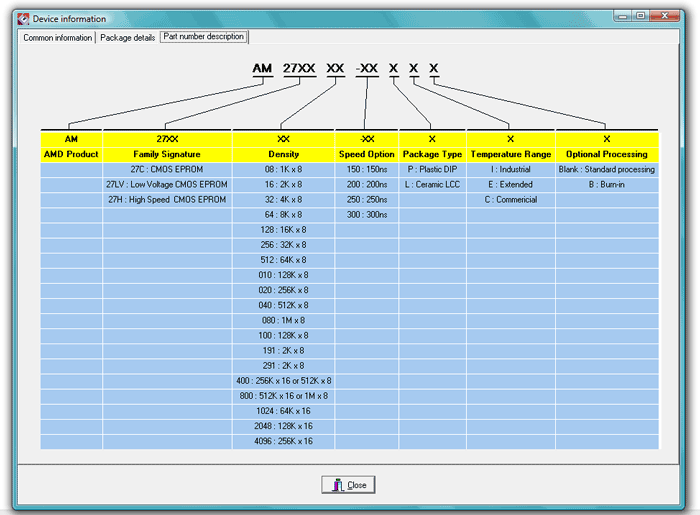Click the large 'AM' diagram label
The height and width of the screenshot is (515, 700).
tap(262, 68)
